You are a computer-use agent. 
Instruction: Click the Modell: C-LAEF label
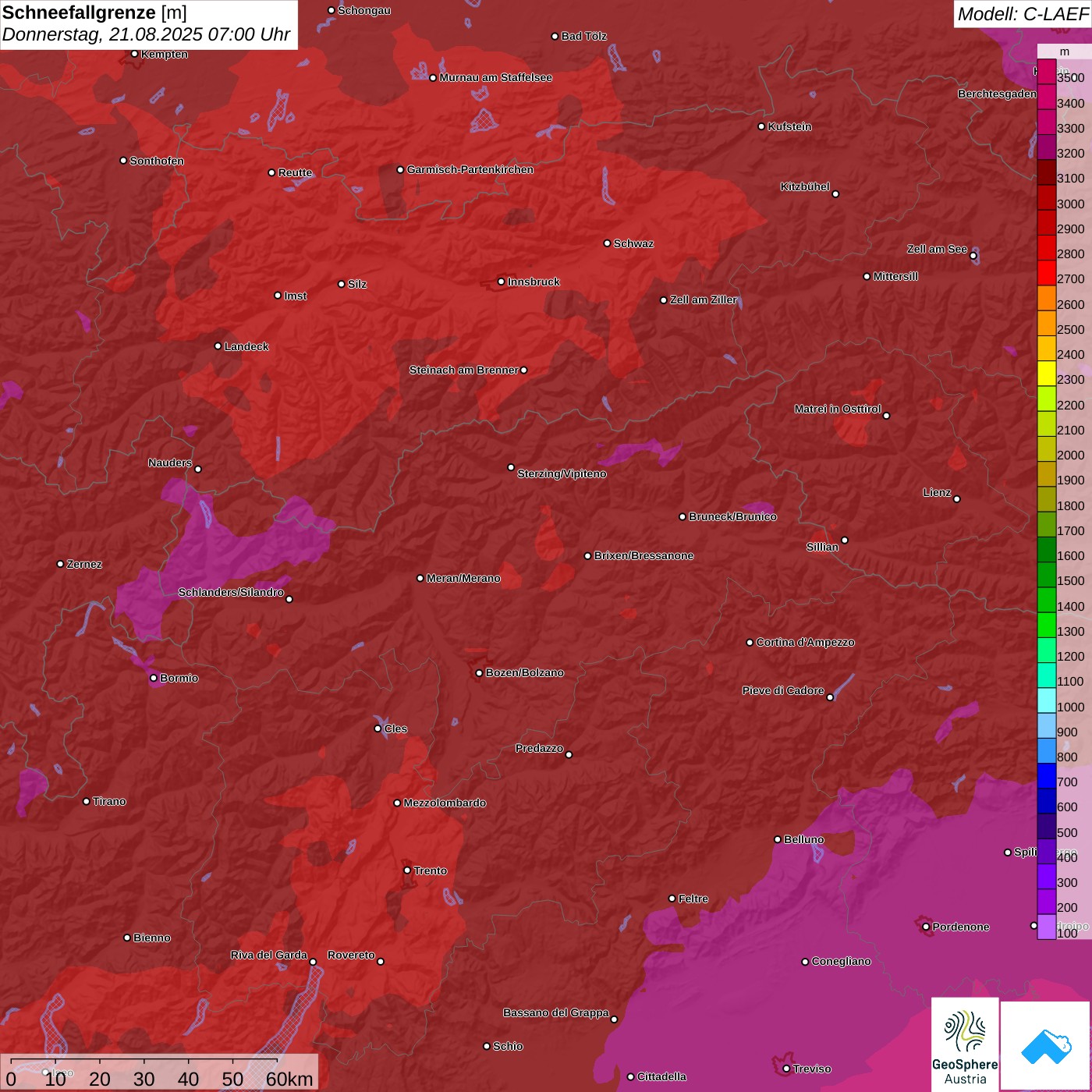coord(1023,13)
